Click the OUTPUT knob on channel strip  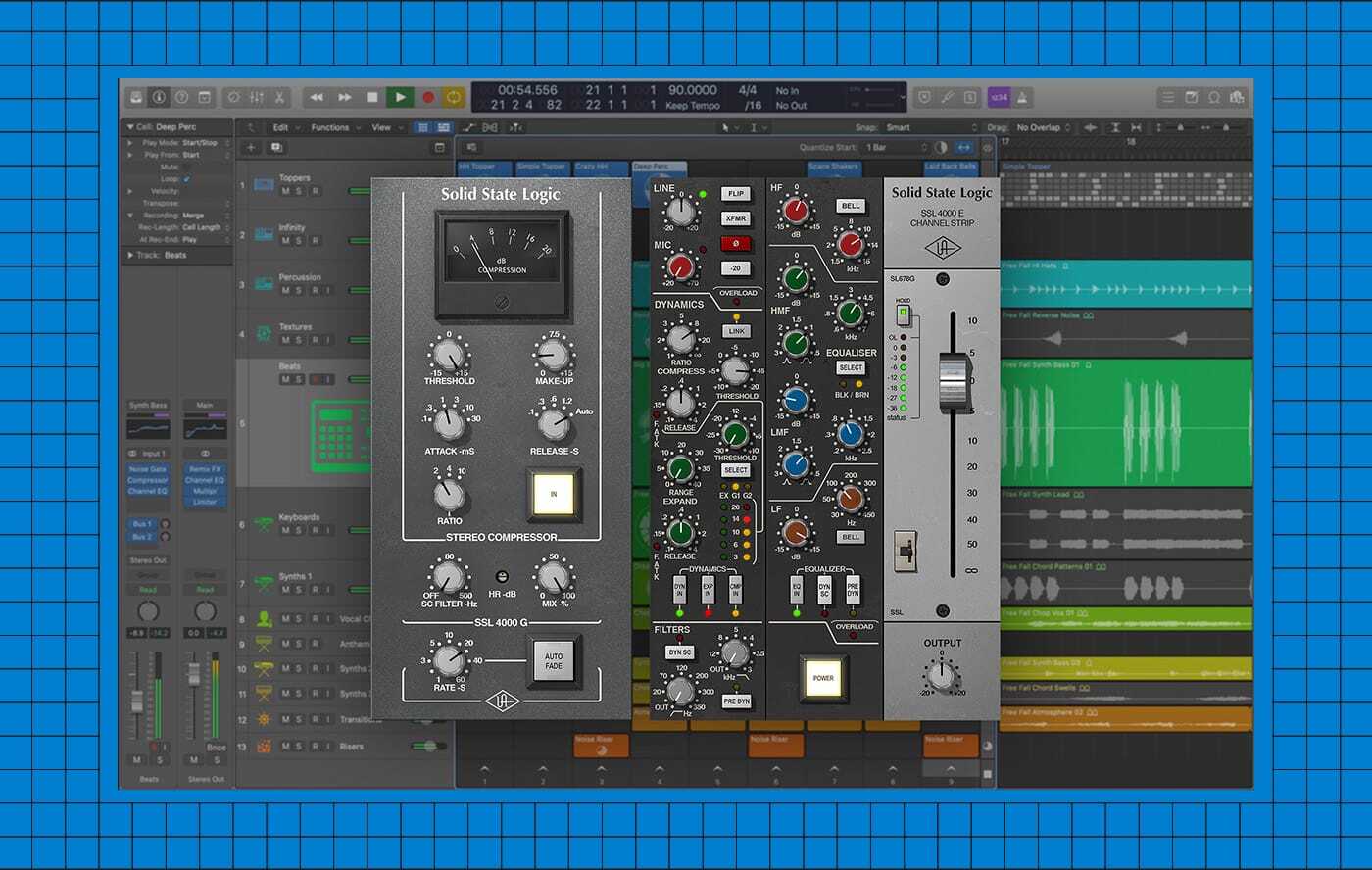point(942,674)
